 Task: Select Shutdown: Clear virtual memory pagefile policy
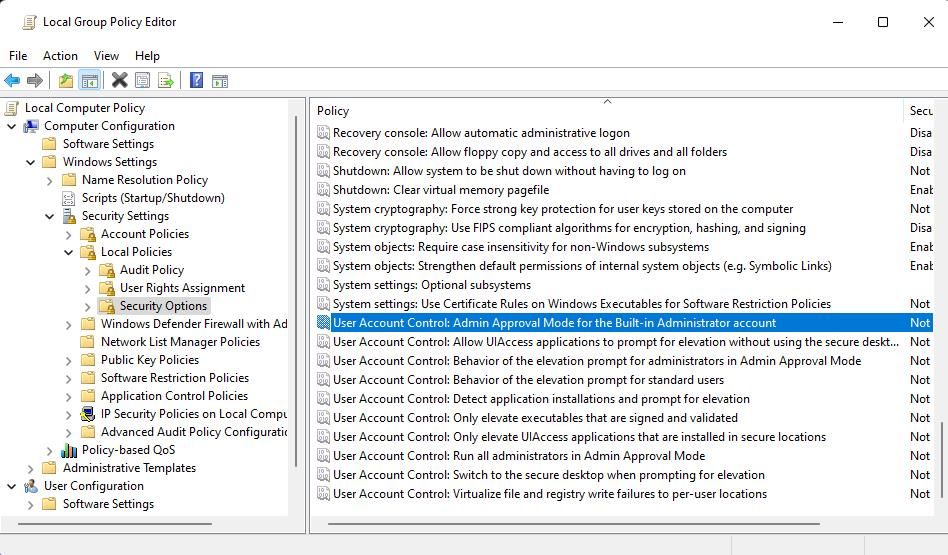click(x=440, y=190)
